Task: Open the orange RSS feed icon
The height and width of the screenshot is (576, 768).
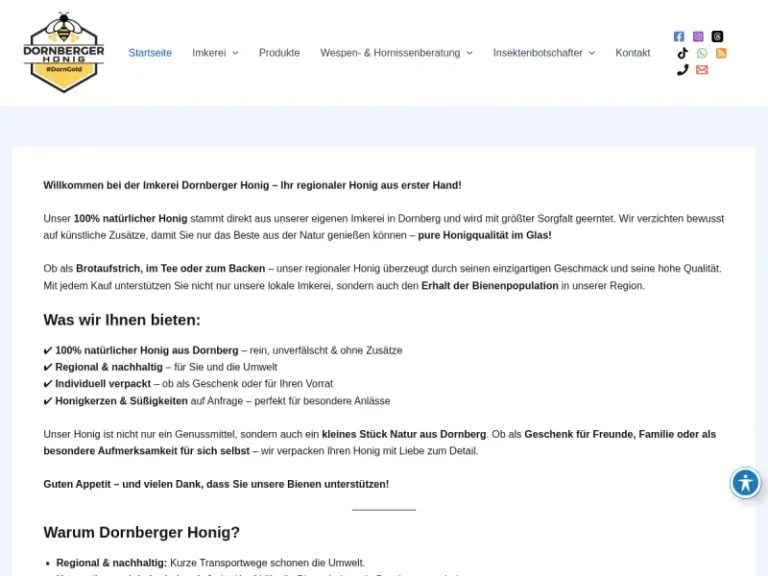Action: (721, 53)
